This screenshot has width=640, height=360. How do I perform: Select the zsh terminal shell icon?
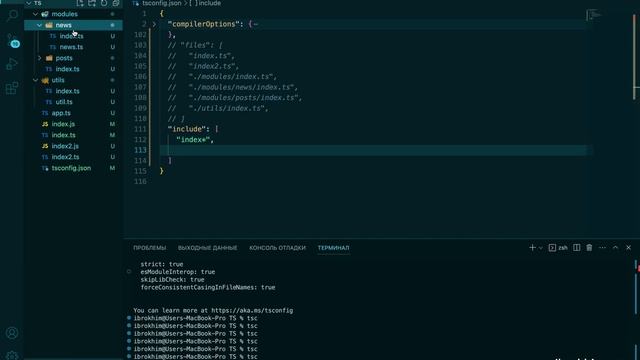click(552, 247)
